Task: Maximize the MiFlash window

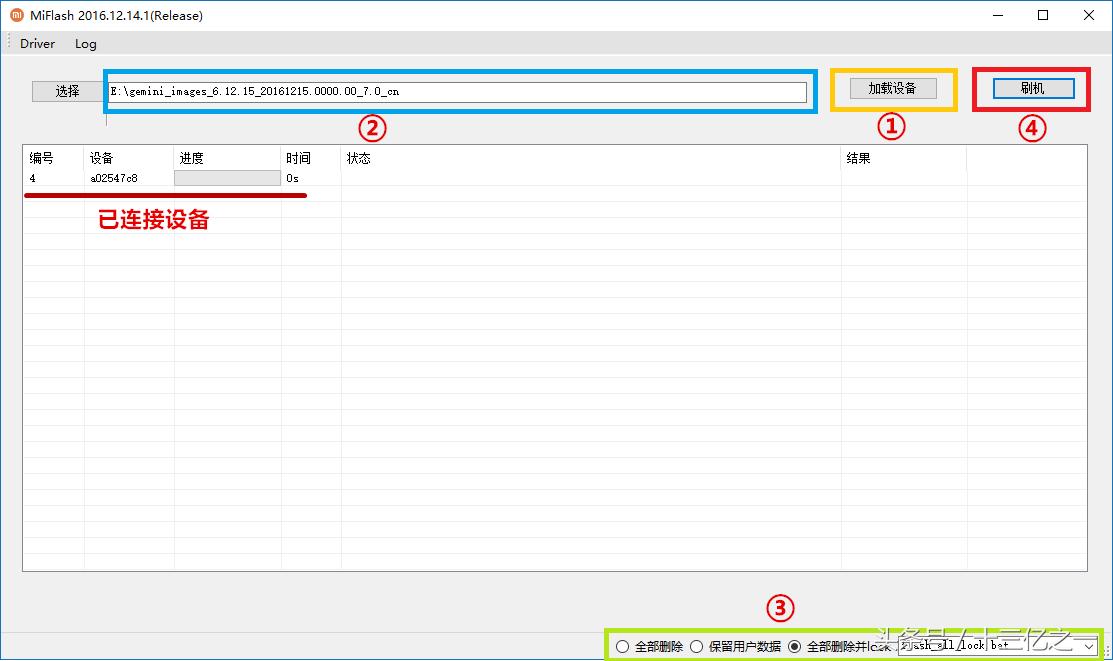Action: click(1043, 15)
